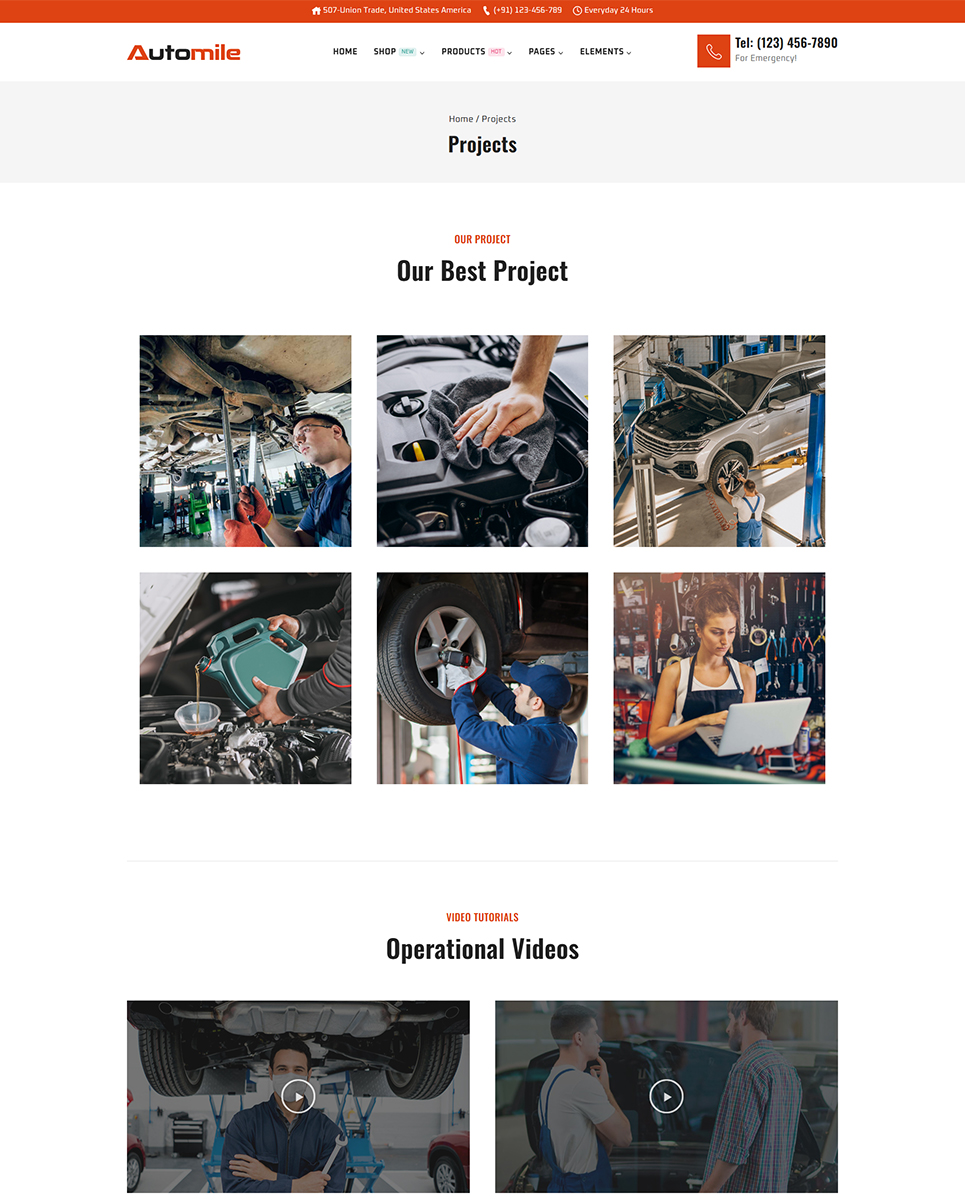Click the phone handset icon in top bar
The width and height of the screenshot is (965, 1200).
(487, 11)
